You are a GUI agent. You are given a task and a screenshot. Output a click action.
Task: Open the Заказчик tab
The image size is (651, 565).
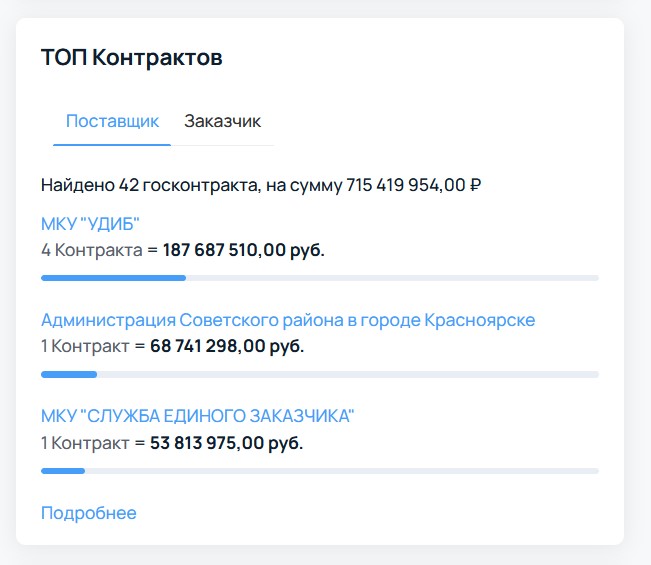tap(222, 121)
